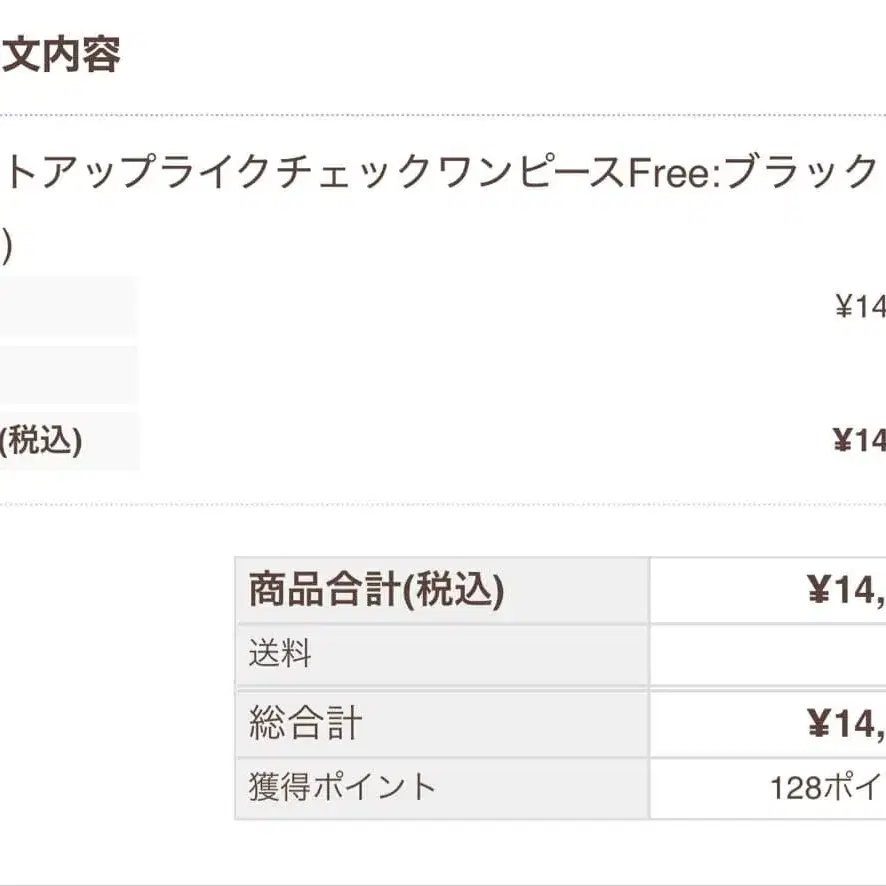Viewport: 886px width, 886px height.
Task: Click the 獲得ポイント label cell
Action: coord(343,787)
